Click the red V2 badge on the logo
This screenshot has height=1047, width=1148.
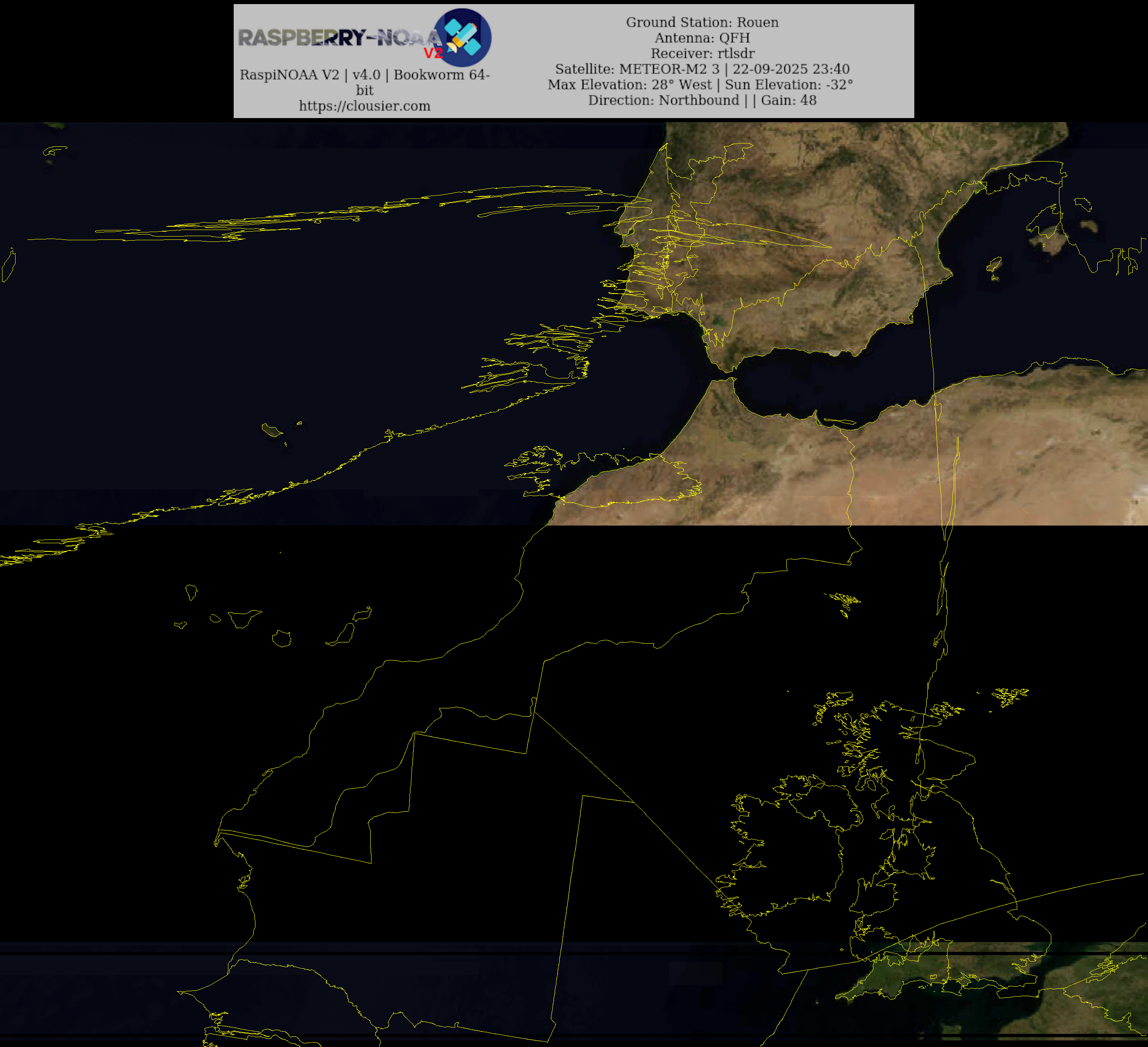(x=433, y=54)
